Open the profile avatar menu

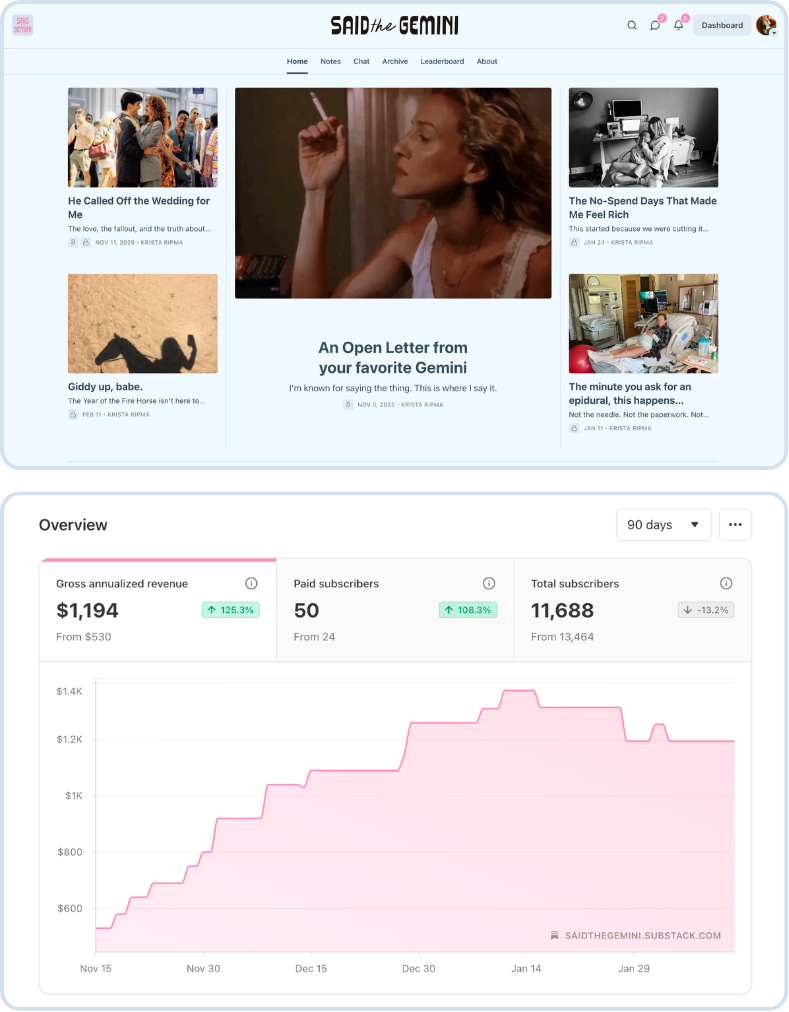click(766, 25)
